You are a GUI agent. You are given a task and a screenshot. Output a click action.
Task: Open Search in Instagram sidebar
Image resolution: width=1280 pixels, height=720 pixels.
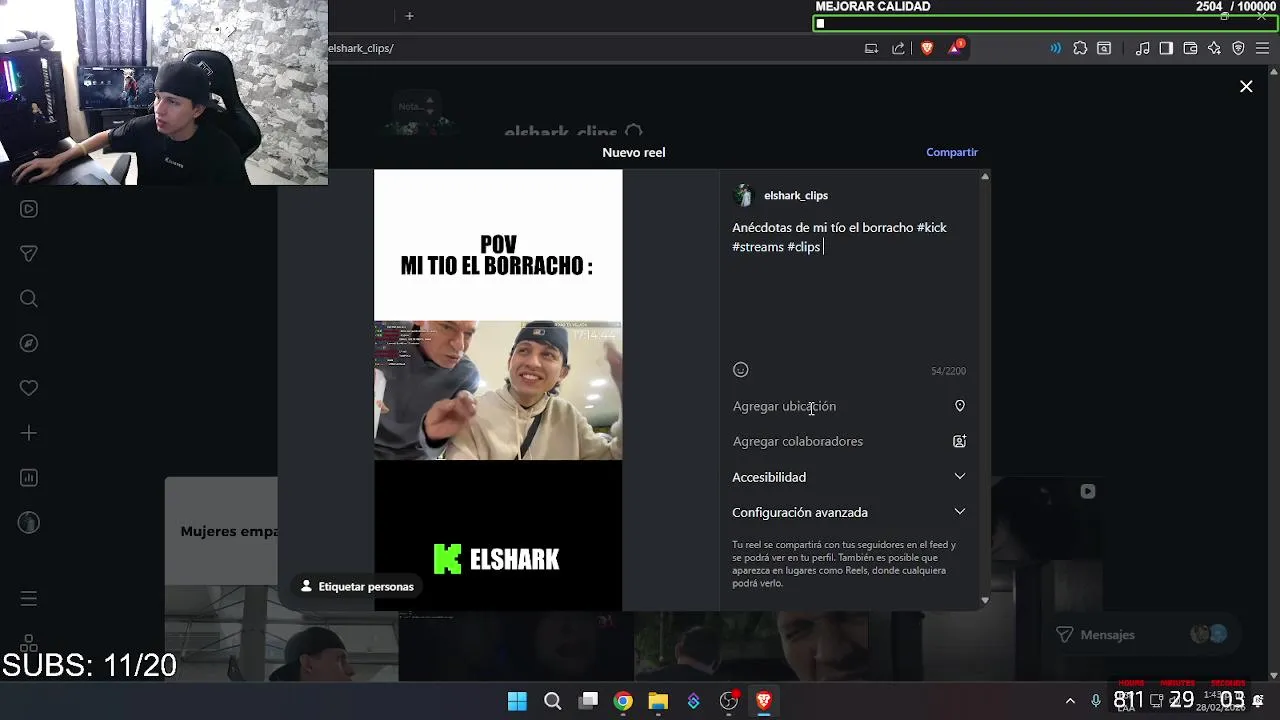coord(29,298)
